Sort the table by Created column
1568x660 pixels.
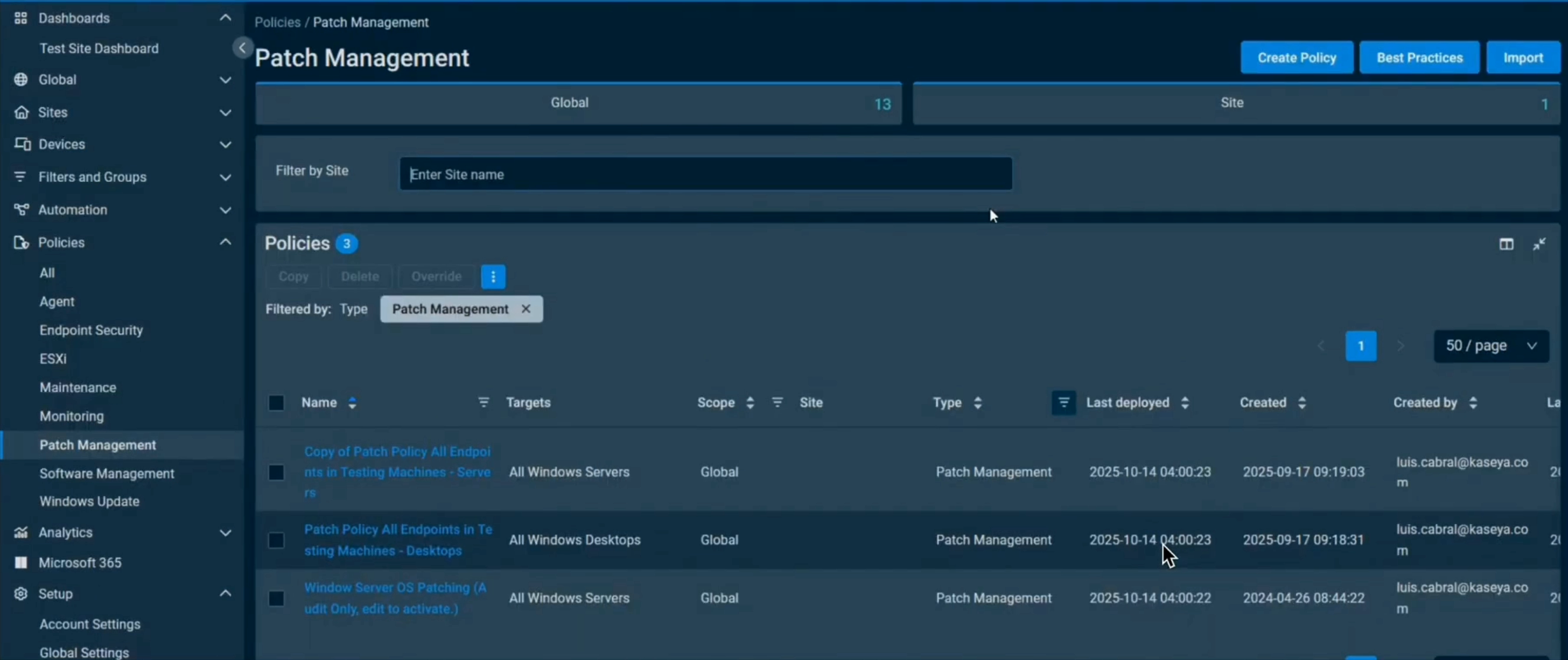(1301, 403)
